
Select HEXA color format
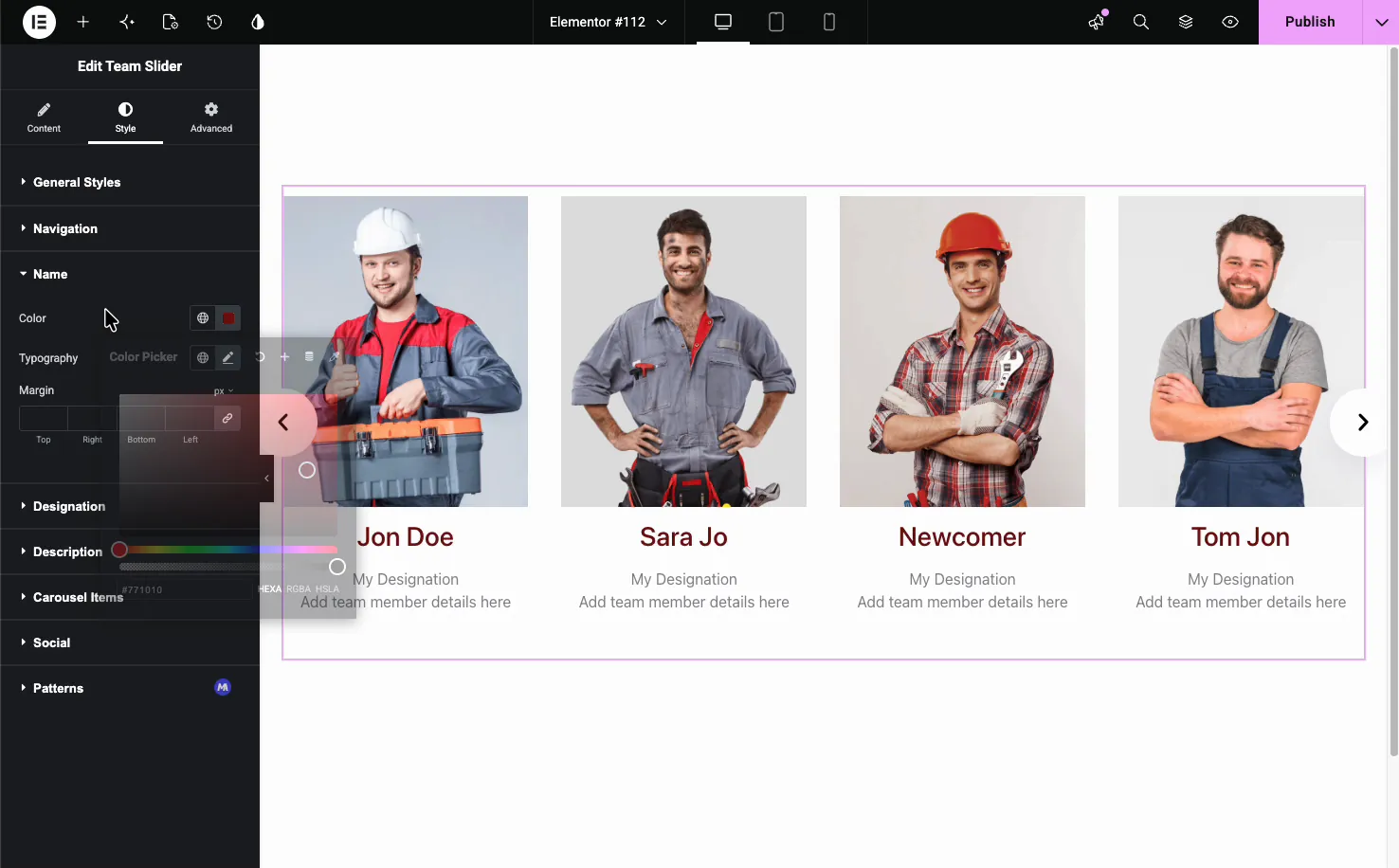[x=270, y=589]
